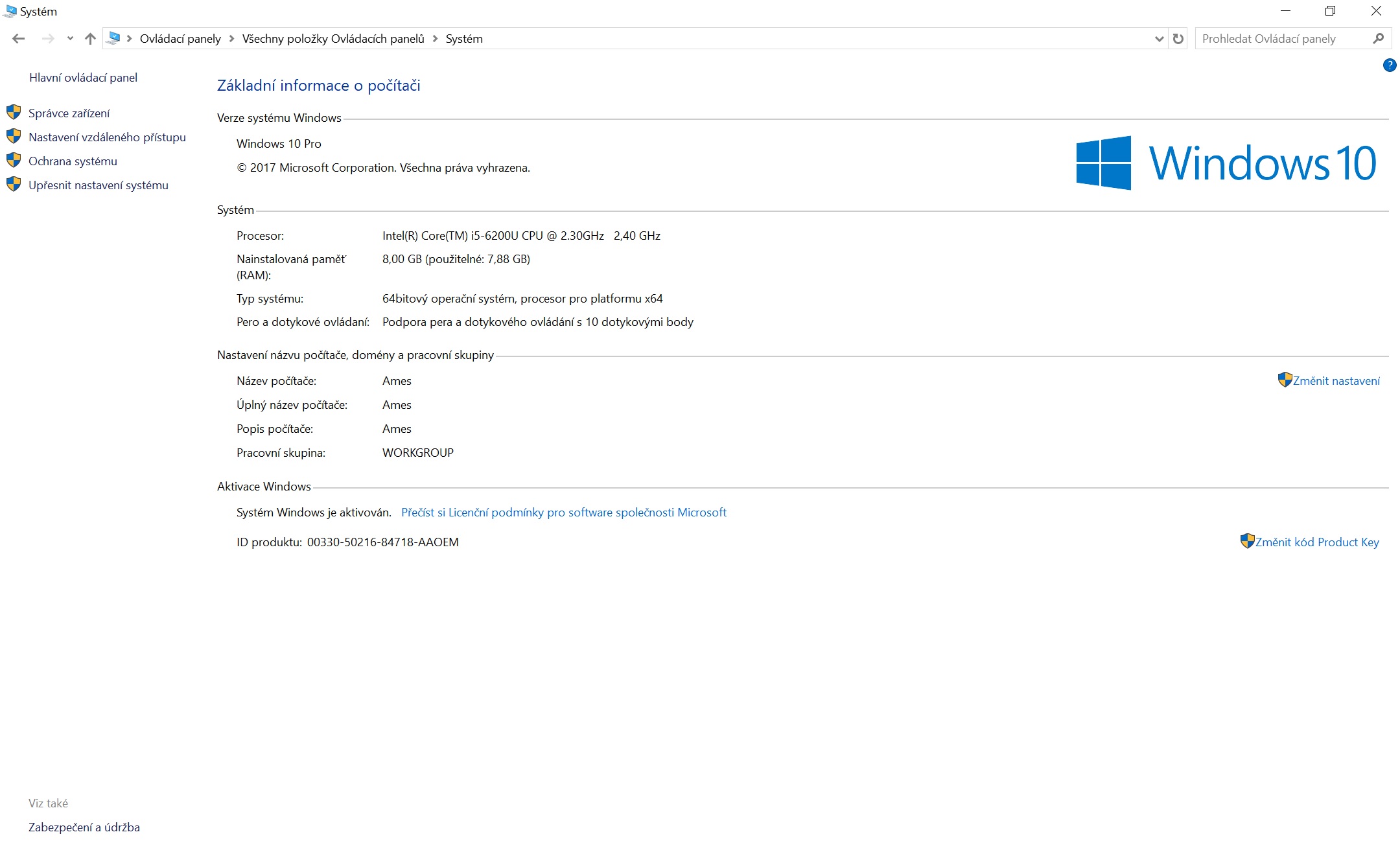Open Upřesnit nastavení systému

pyautogui.click(x=98, y=185)
